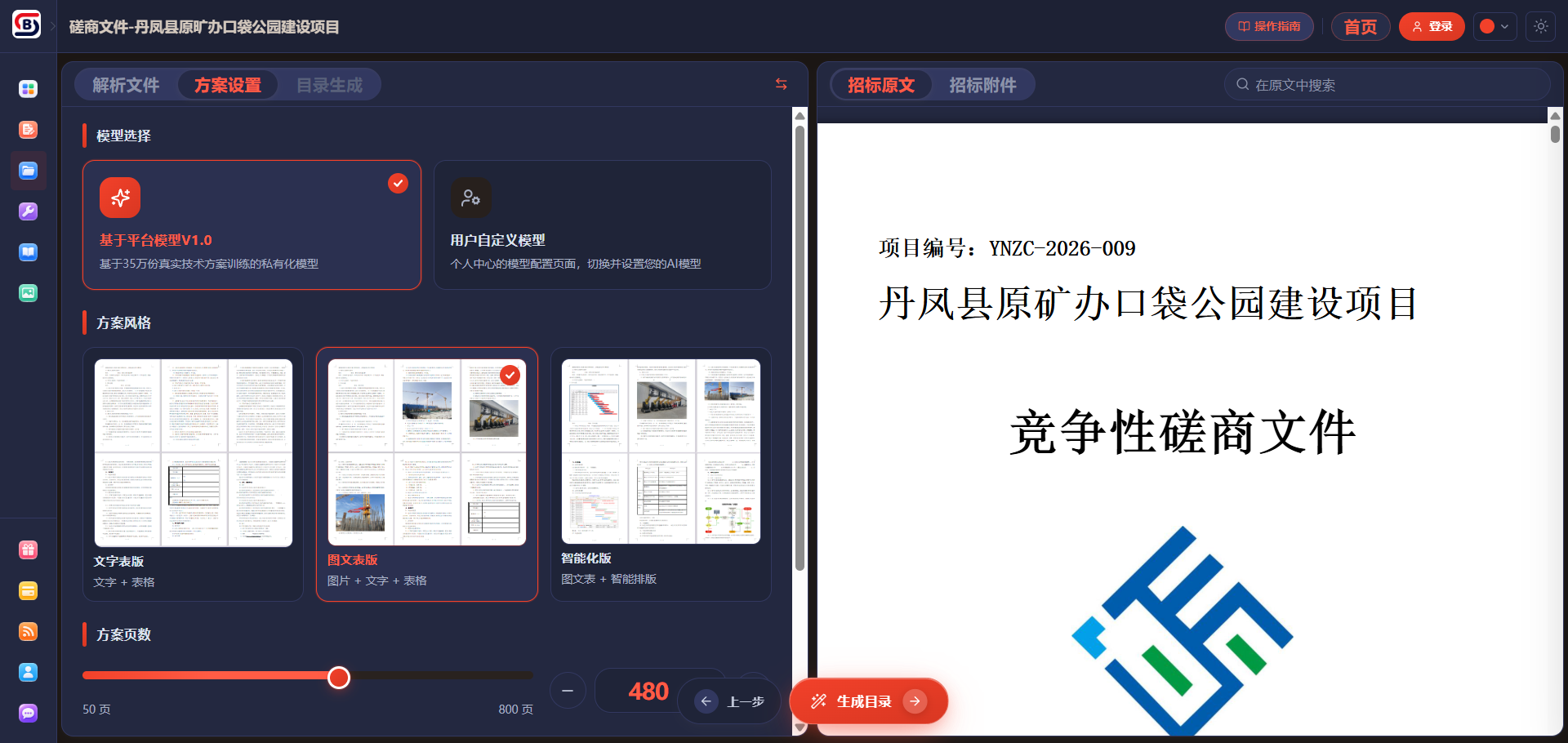Screen dimensions: 1568x743
Task: Open the blue user profile sidebar icon
Action: point(29,673)
